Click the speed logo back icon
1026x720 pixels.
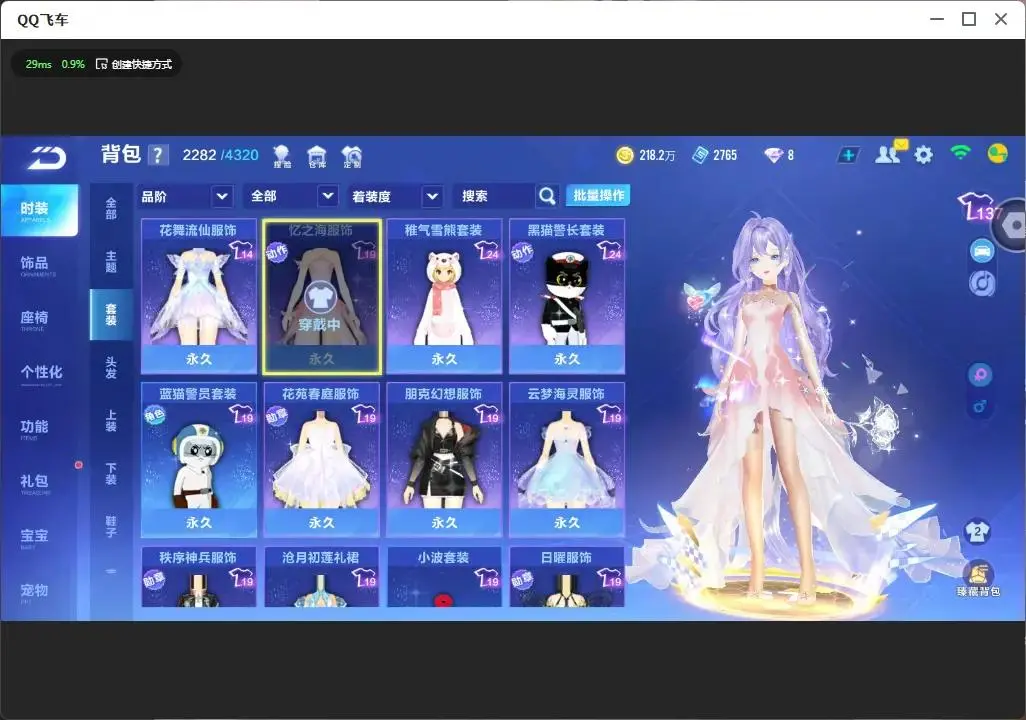(x=47, y=158)
